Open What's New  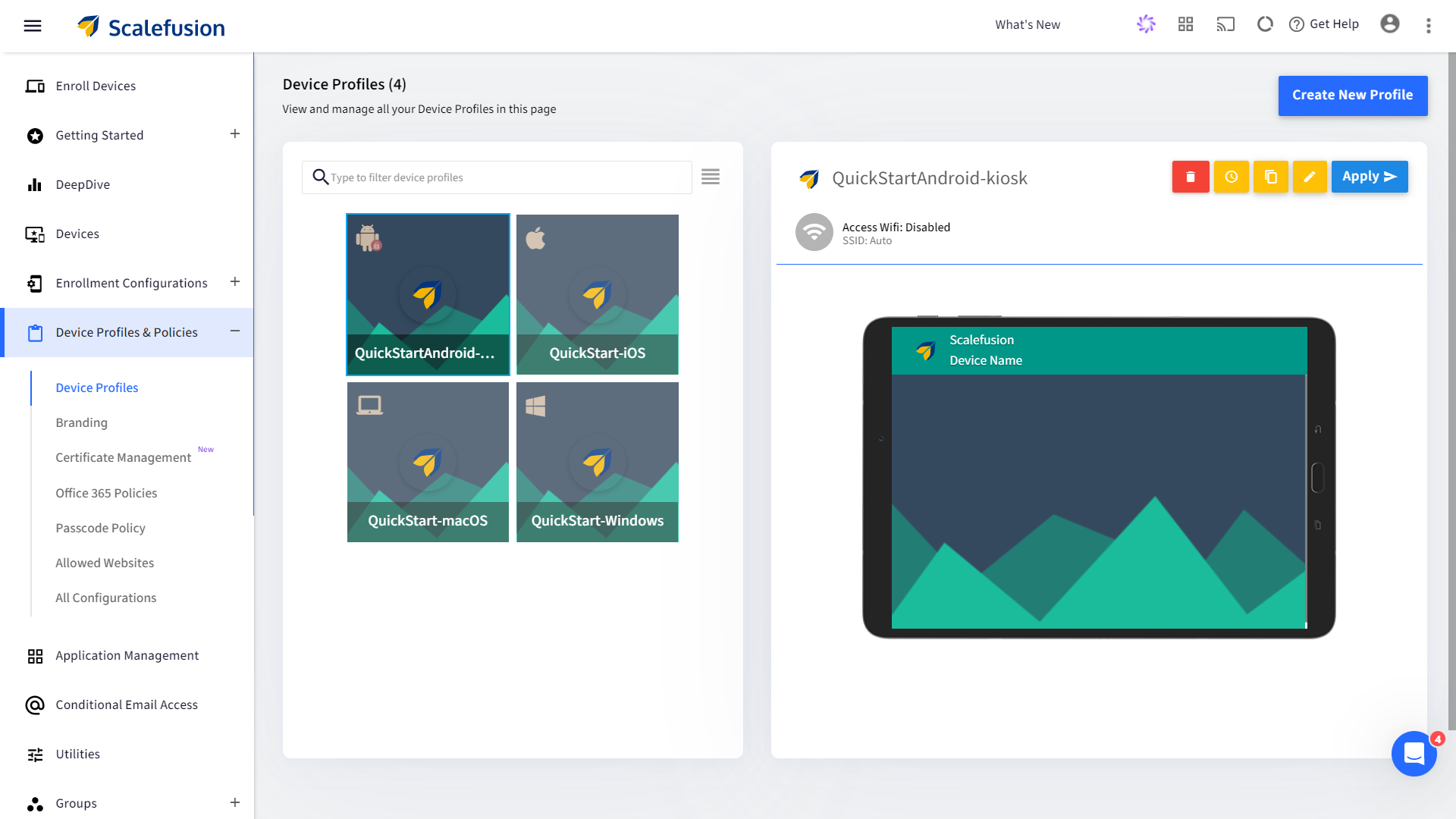(x=1028, y=24)
